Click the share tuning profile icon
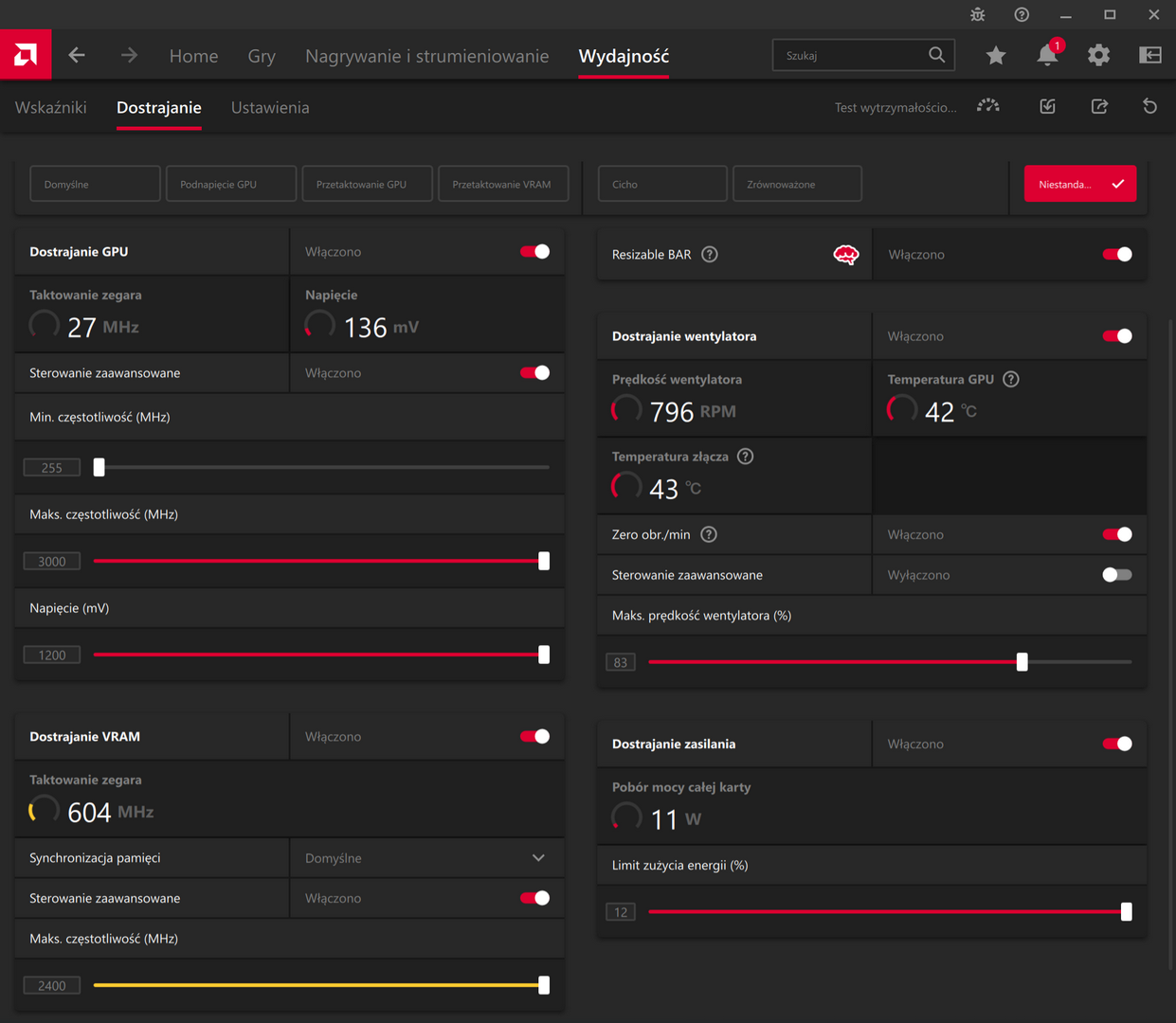1176x1023 pixels. pyautogui.click(x=1099, y=105)
